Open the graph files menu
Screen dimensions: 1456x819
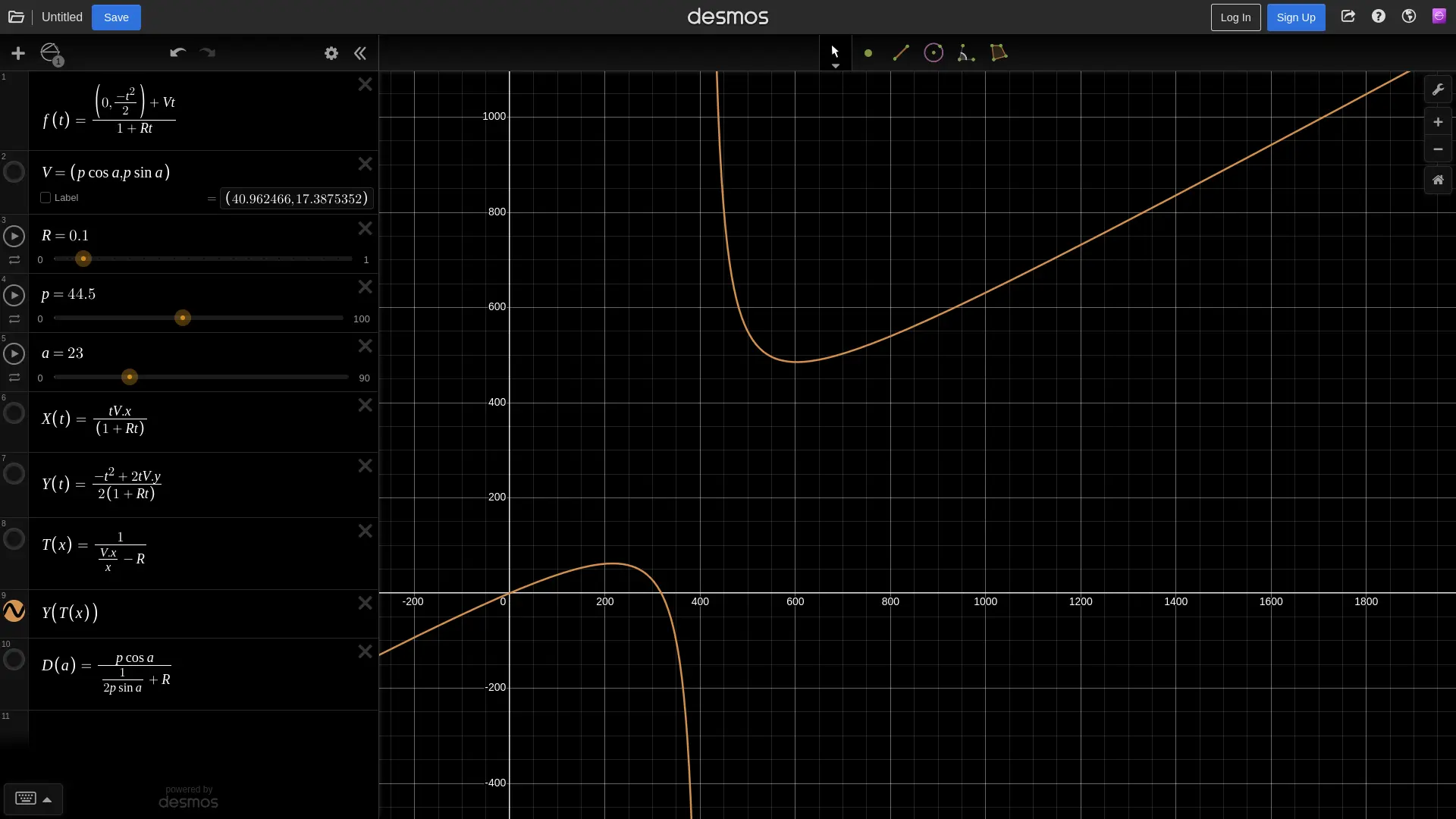tap(16, 17)
